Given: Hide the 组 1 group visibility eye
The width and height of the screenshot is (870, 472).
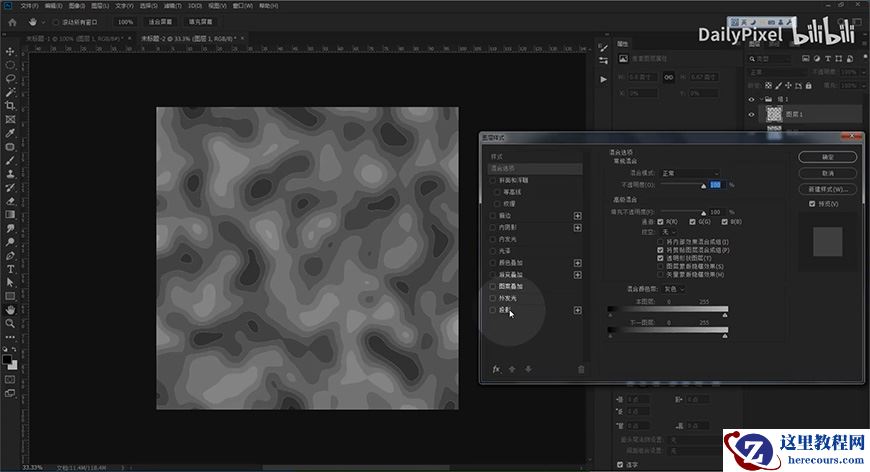Looking at the screenshot, I should 752,99.
